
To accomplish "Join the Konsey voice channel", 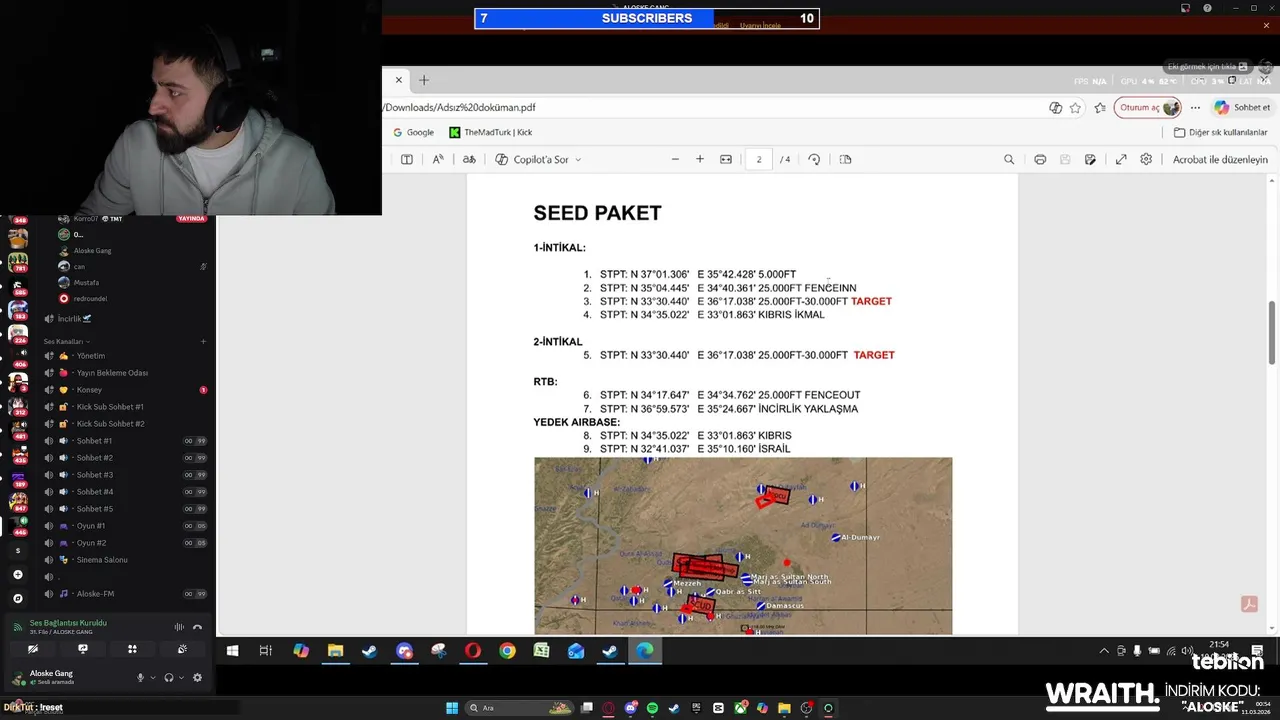I will click(125, 390).
